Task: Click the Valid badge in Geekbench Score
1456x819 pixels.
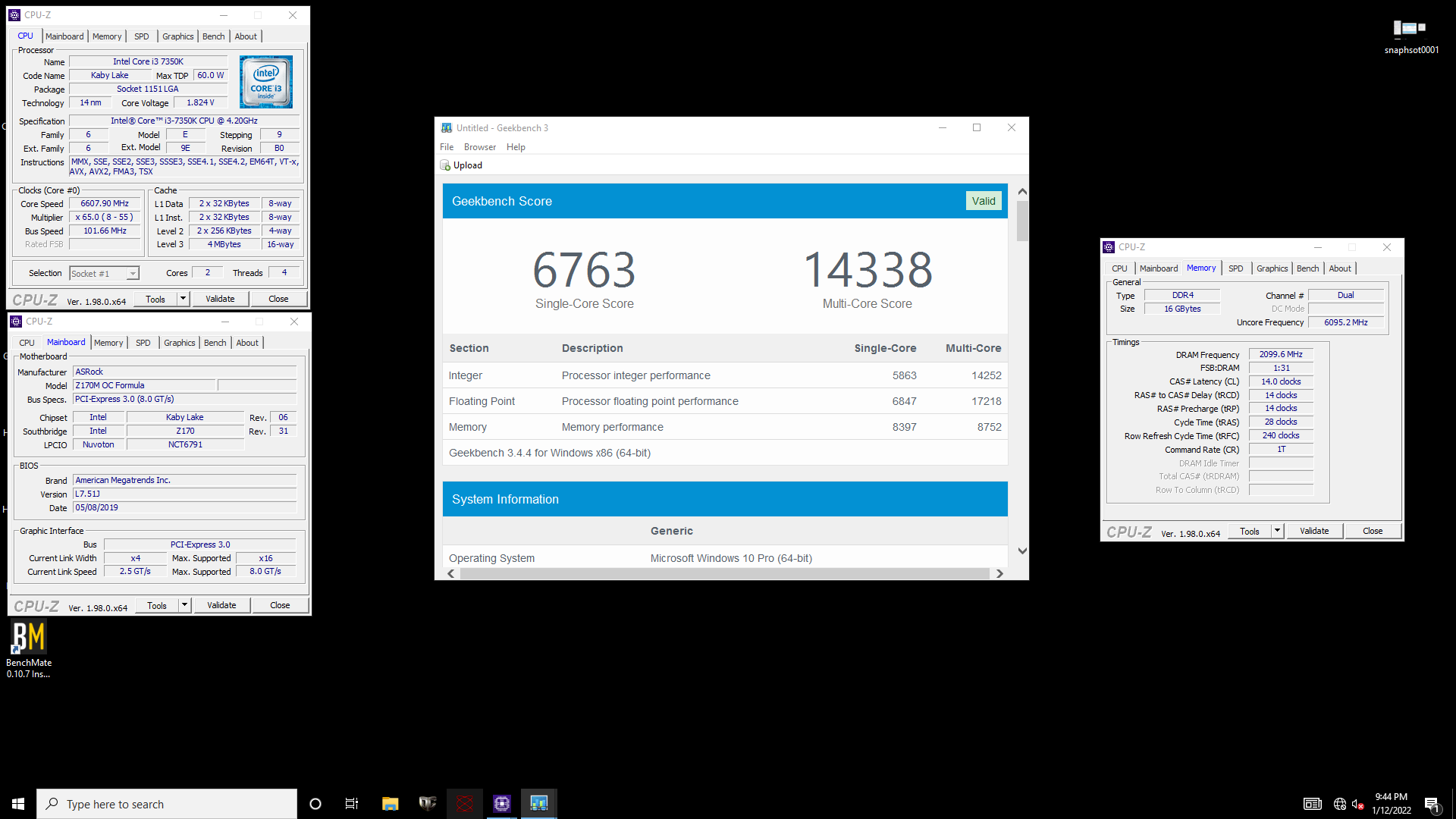Action: point(984,201)
